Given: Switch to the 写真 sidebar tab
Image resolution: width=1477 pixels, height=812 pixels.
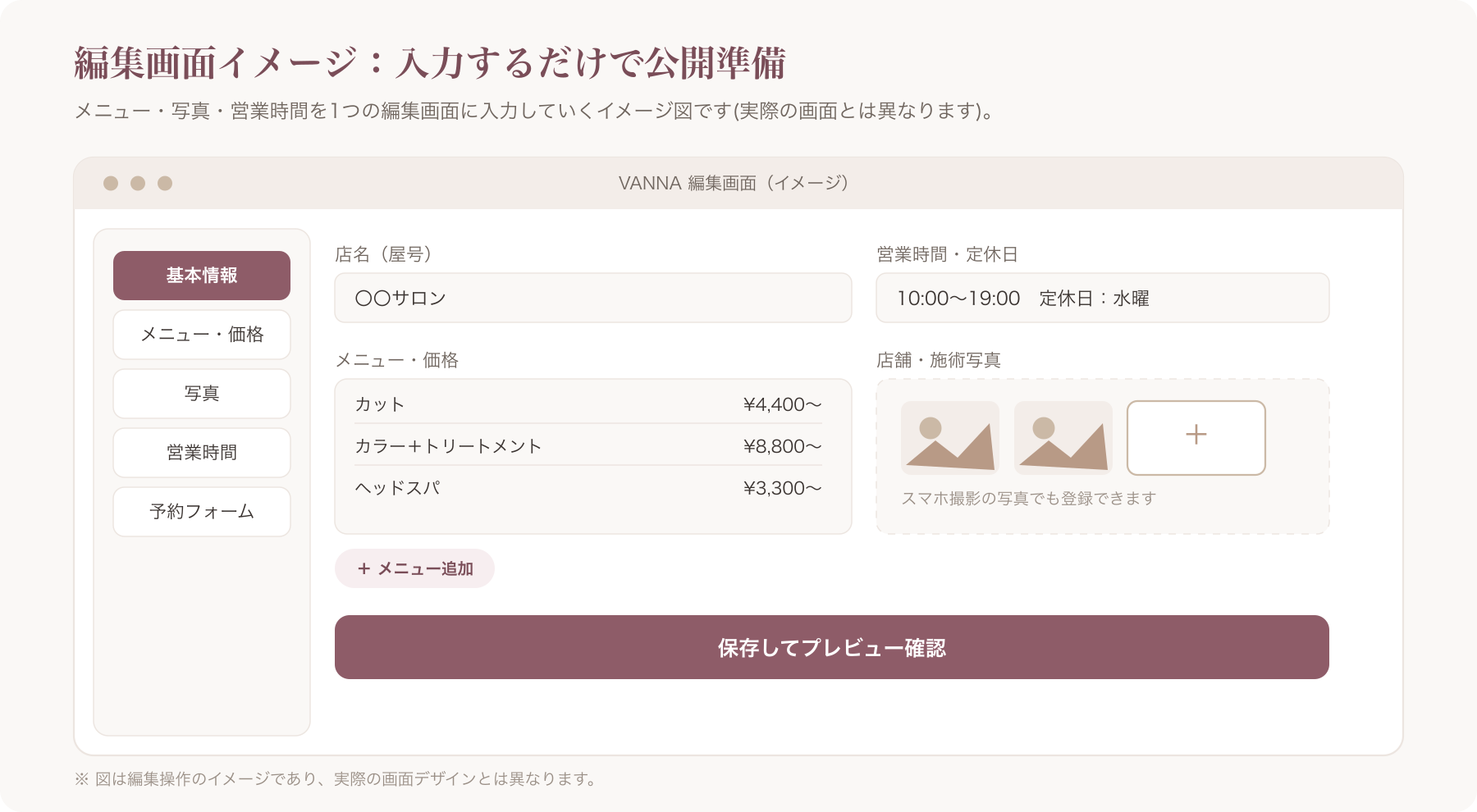Looking at the screenshot, I should [202, 394].
